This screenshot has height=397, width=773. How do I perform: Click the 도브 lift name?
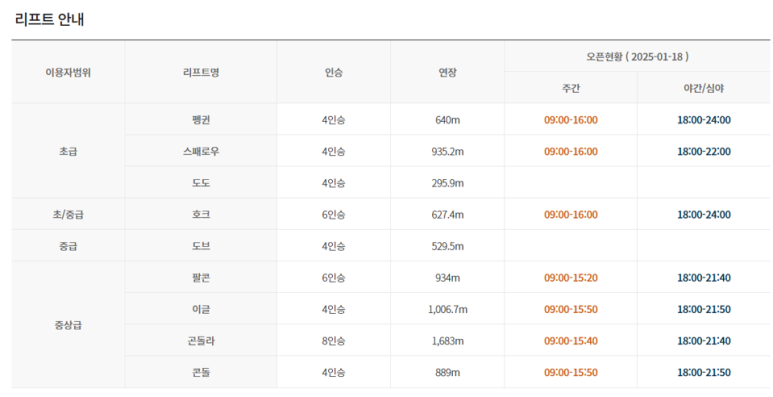point(201,246)
